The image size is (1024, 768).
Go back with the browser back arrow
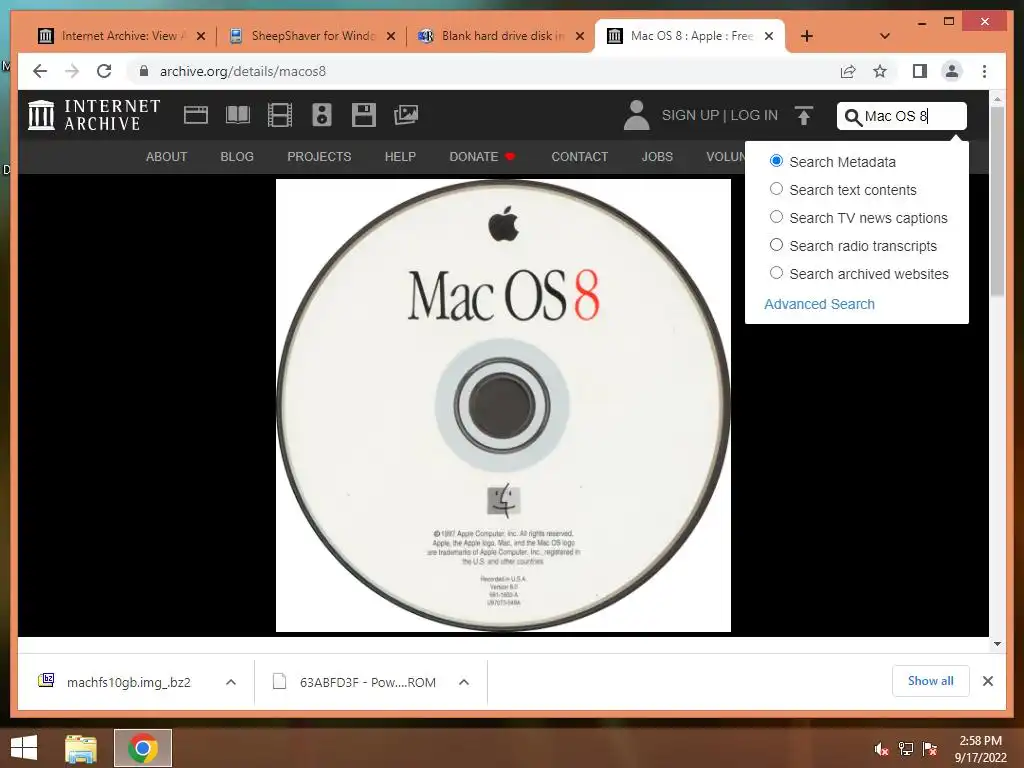click(40, 71)
